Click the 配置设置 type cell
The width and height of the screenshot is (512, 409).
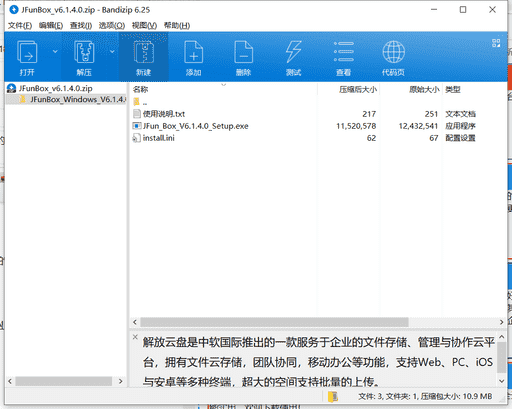pos(460,138)
